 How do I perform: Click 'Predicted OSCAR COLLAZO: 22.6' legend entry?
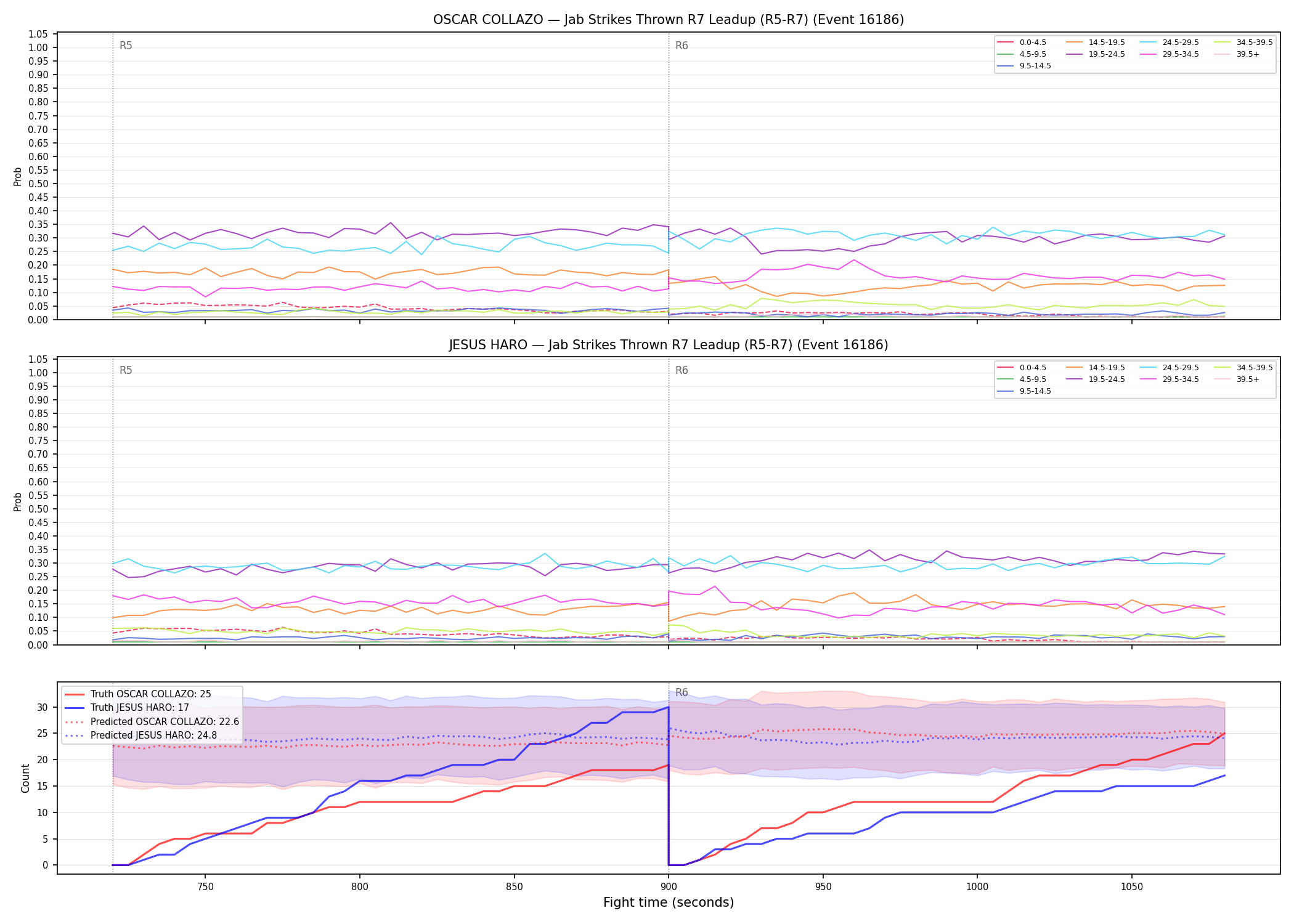point(152,721)
